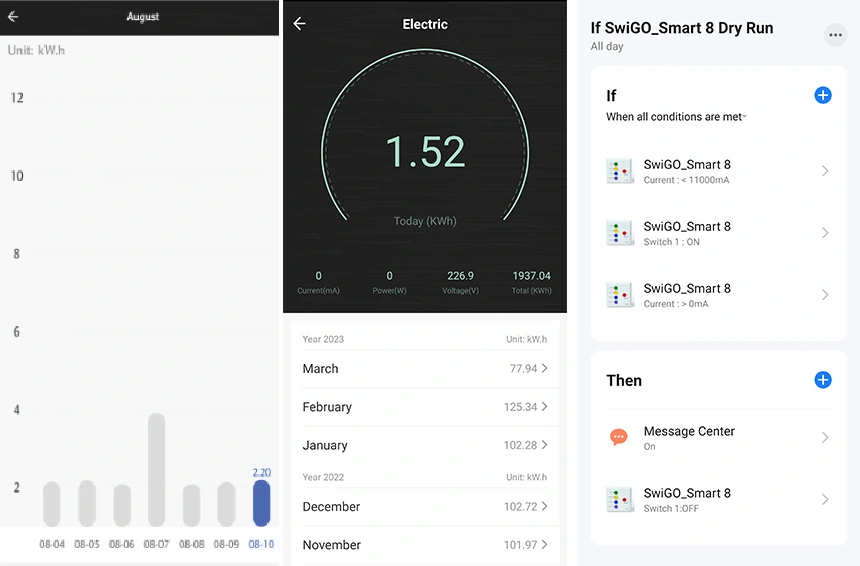Tap the 'Electric' screen title
The height and width of the screenshot is (566, 860).
(425, 24)
